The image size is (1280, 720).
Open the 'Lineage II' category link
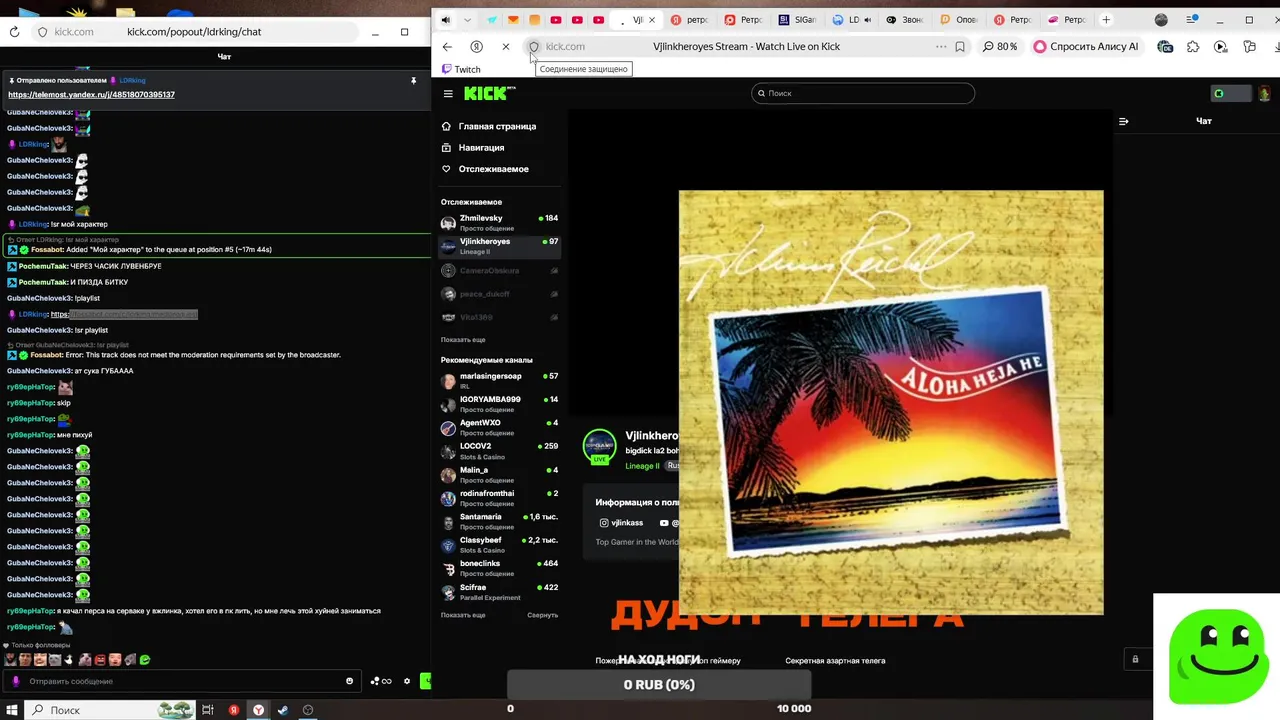tap(642, 466)
